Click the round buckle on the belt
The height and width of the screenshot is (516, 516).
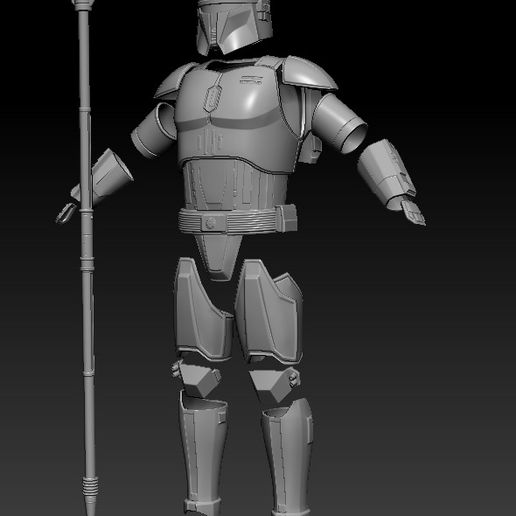[x=210, y=222]
